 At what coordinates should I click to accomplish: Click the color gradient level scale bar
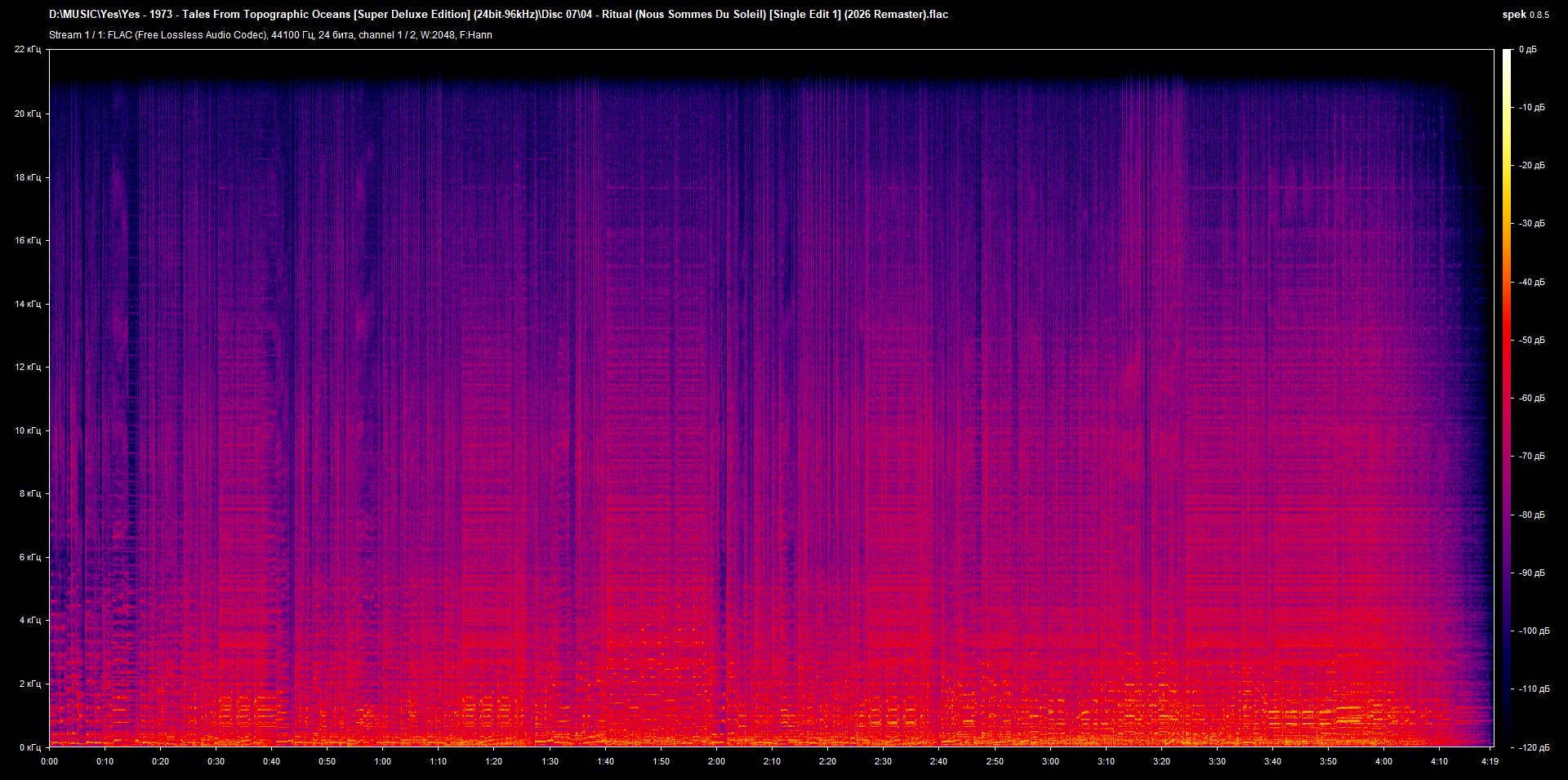click(x=1508, y=399)
